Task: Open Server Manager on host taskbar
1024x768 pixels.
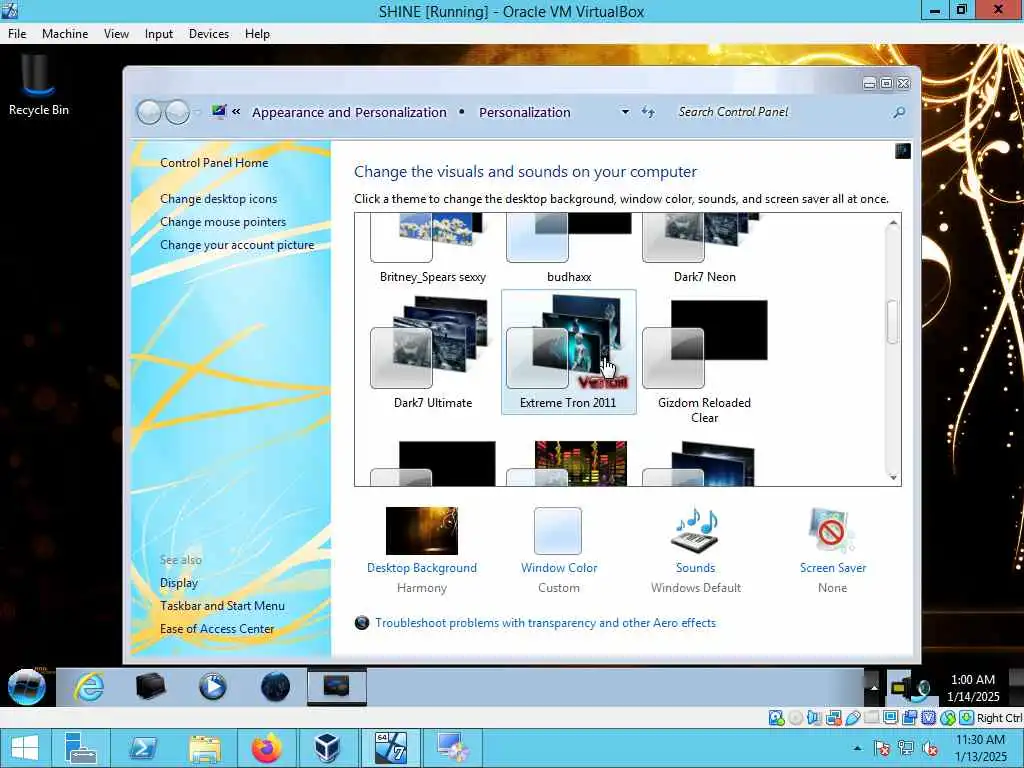Action: click(81, 748)
